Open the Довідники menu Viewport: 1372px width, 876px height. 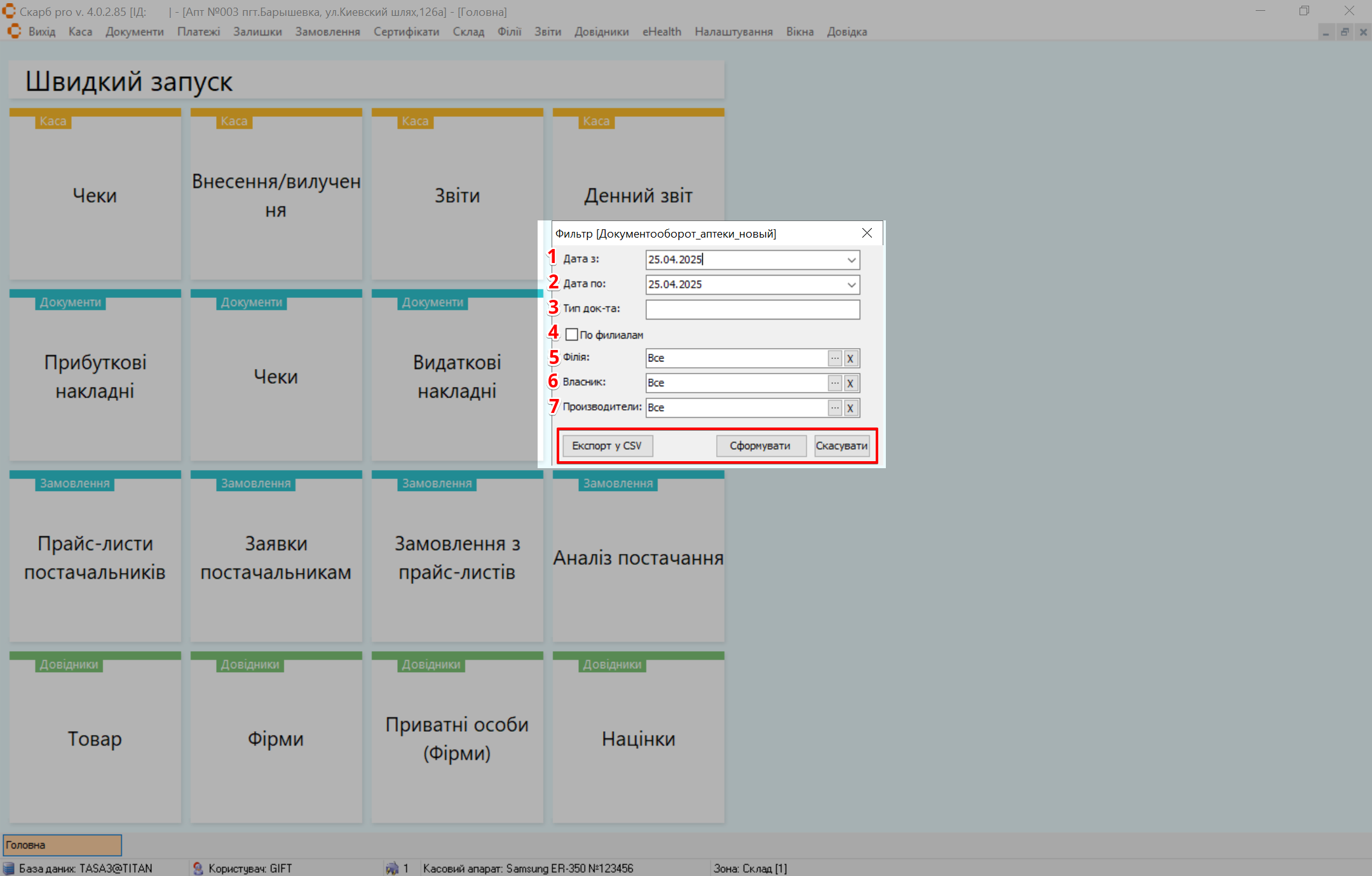click(601, 32)
